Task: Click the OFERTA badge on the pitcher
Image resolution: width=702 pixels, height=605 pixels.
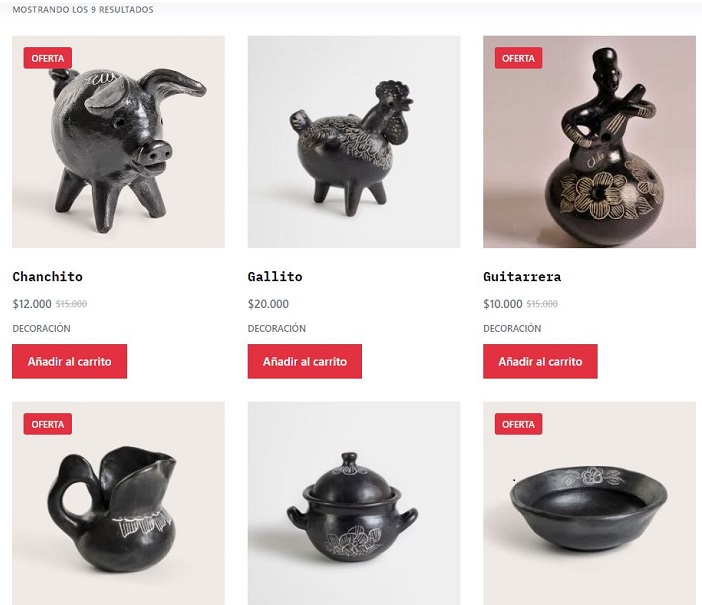Action: [x=47, y=424]
